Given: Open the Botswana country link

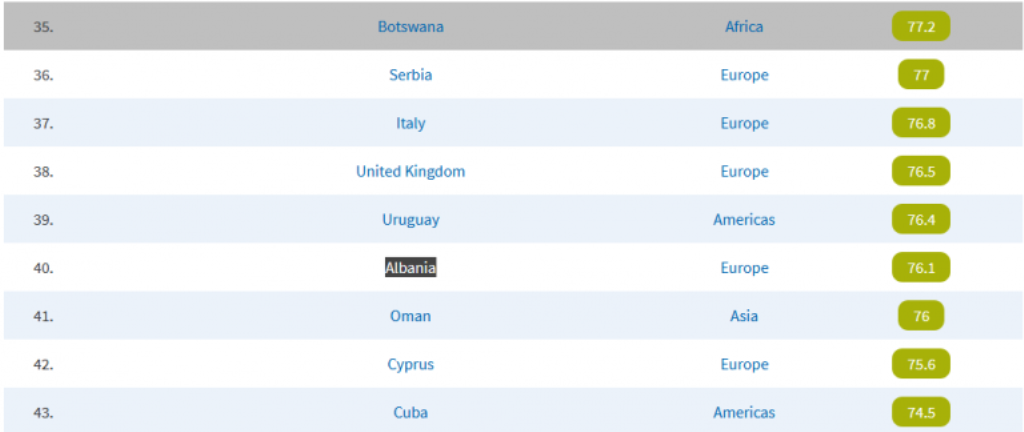Looking at the screenshot, I should 410,27.
